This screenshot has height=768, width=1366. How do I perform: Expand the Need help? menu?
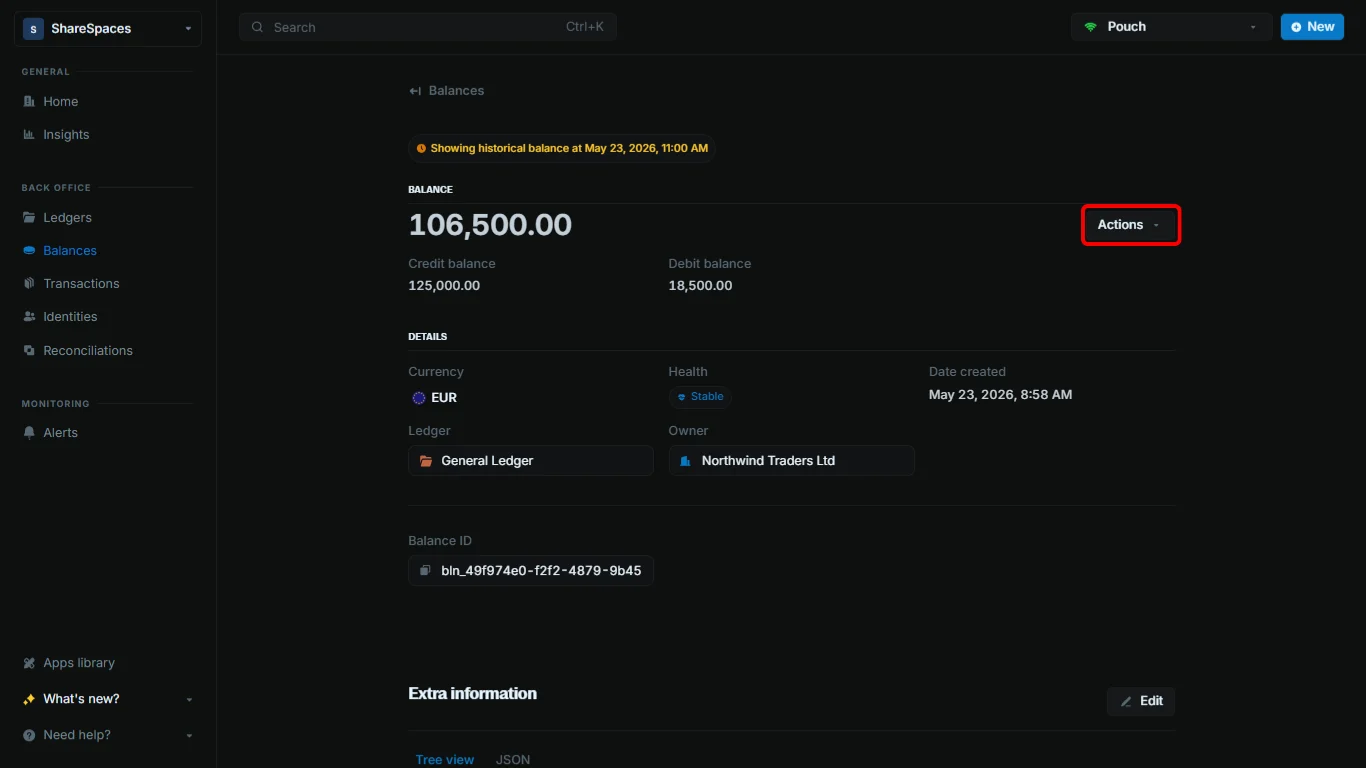[x=108, y=735]
